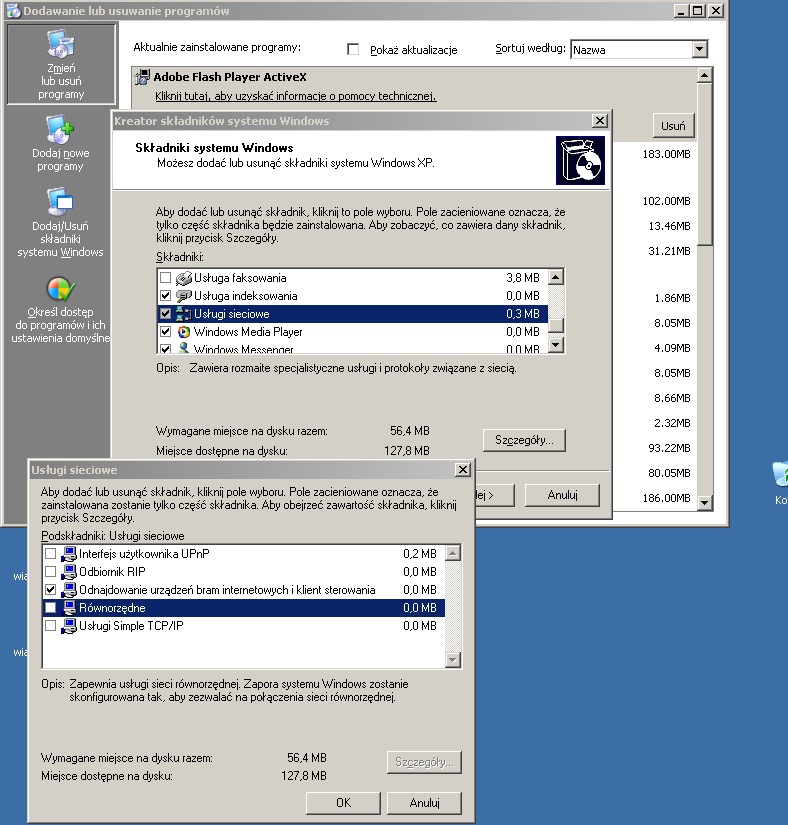Uncheck Odnajdowanie urządzeń bram internetowych checkbox
Viewport: 788px width, 825px height.
(x=50, y=589)
